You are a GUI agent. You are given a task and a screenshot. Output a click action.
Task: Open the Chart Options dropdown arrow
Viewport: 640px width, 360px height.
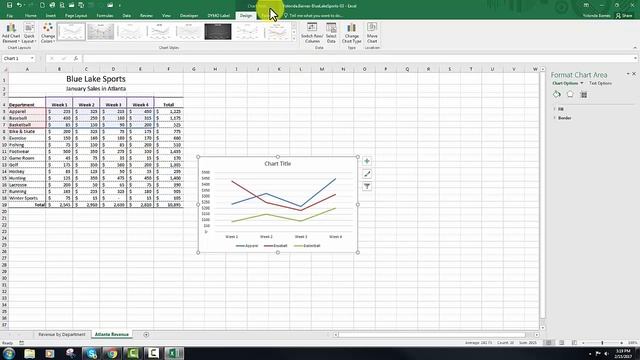coord(582,83)
